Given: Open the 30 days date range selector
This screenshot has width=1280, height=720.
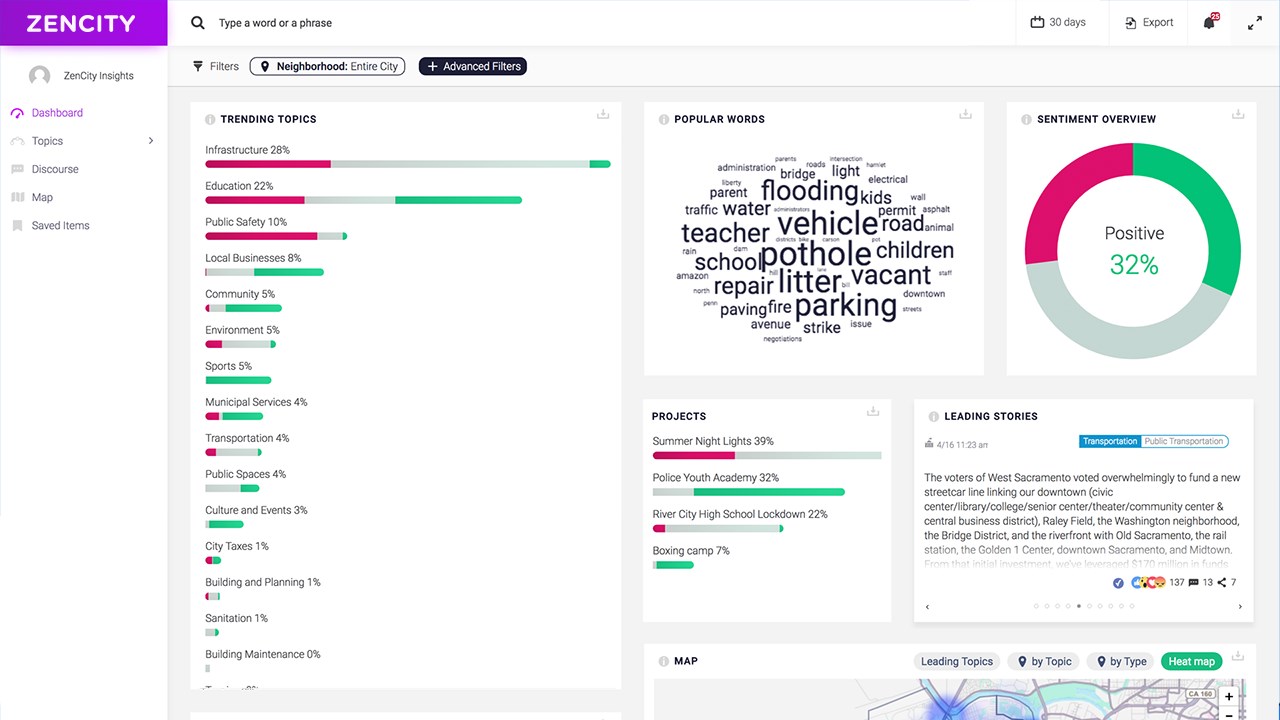Looking at the screenshot, I should pos(1058,23).
